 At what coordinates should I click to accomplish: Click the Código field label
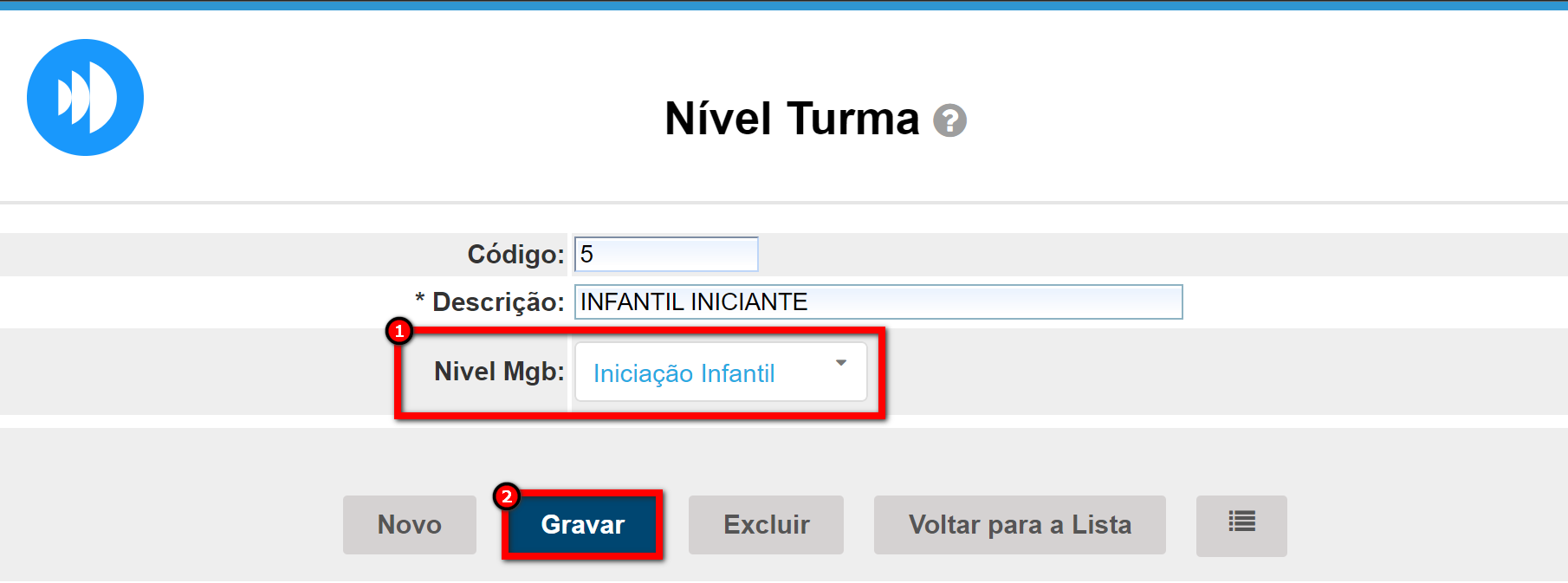tap(515, 254)
